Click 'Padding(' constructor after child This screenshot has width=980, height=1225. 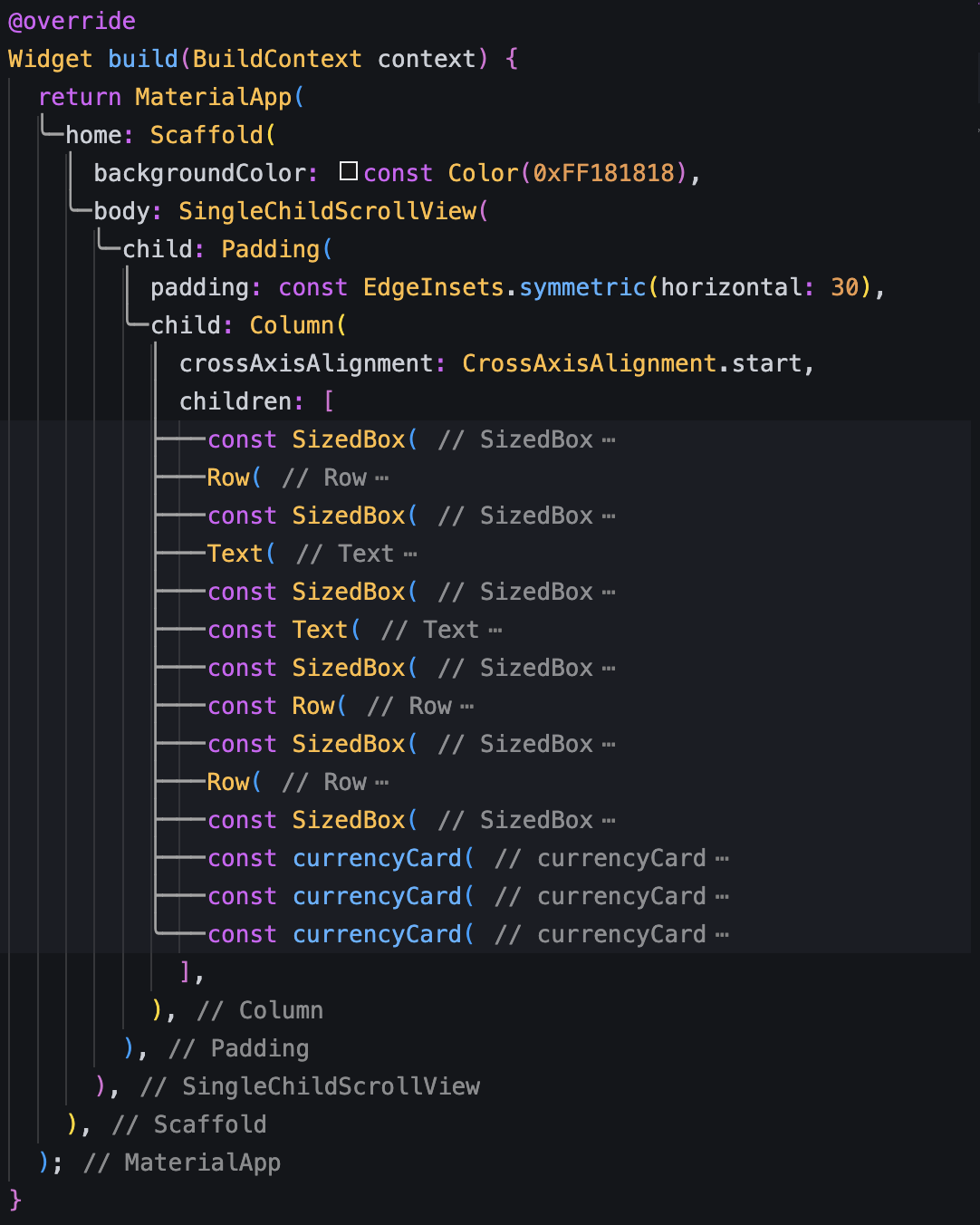pos(277,249)
